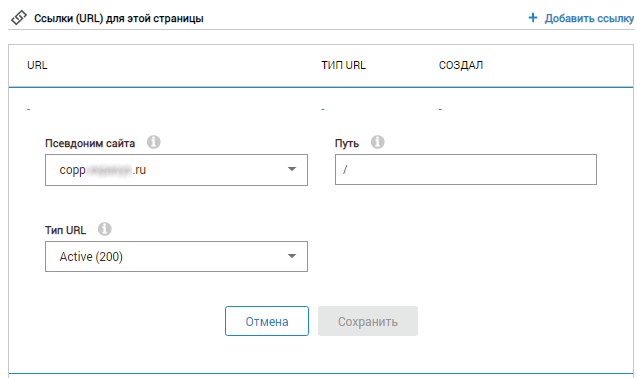Click the Отмена button
The height and width of the screenshot is (378, 637).
tap(267, 321)
